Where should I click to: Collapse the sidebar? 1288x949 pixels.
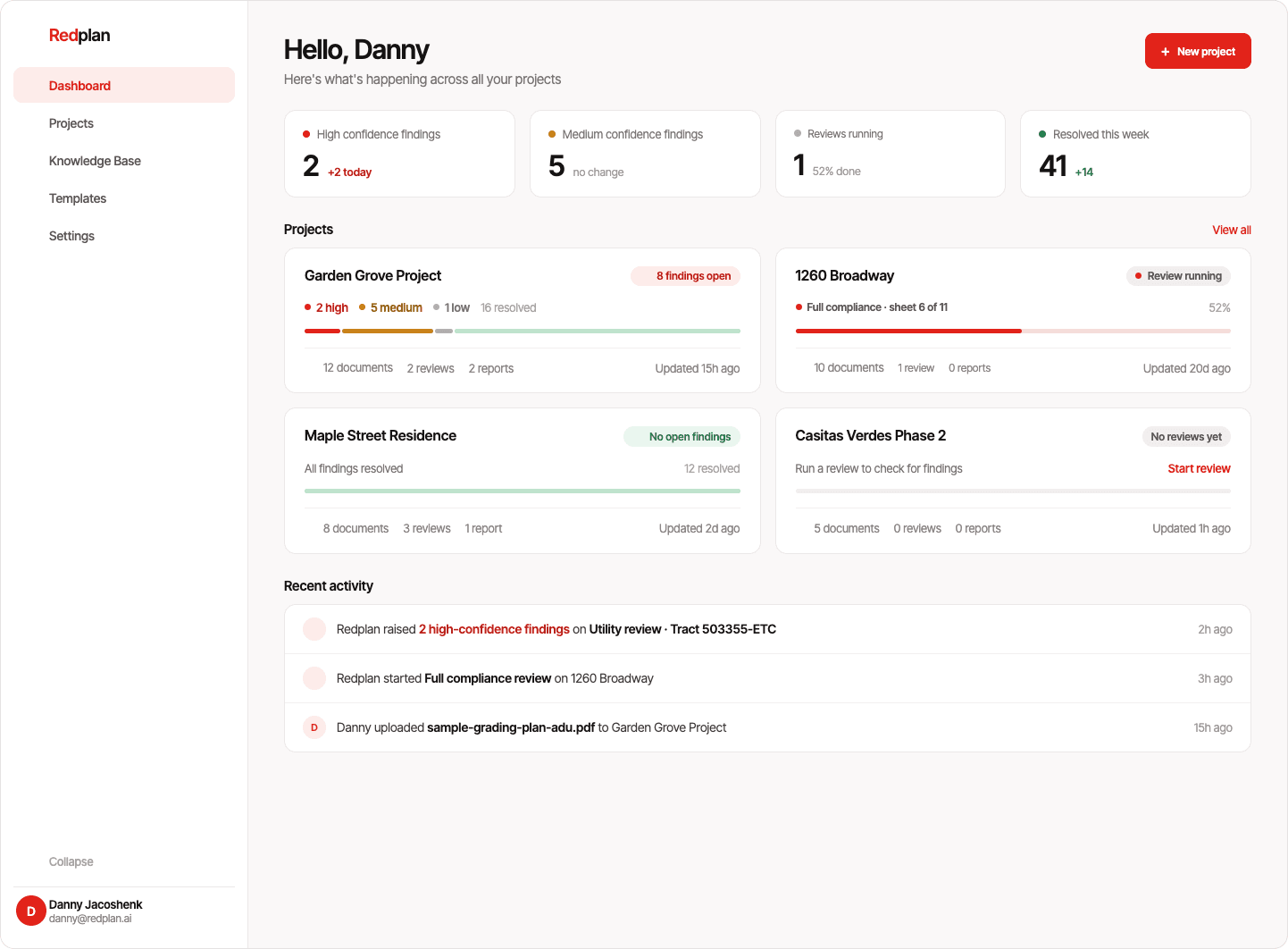point(71,861)
